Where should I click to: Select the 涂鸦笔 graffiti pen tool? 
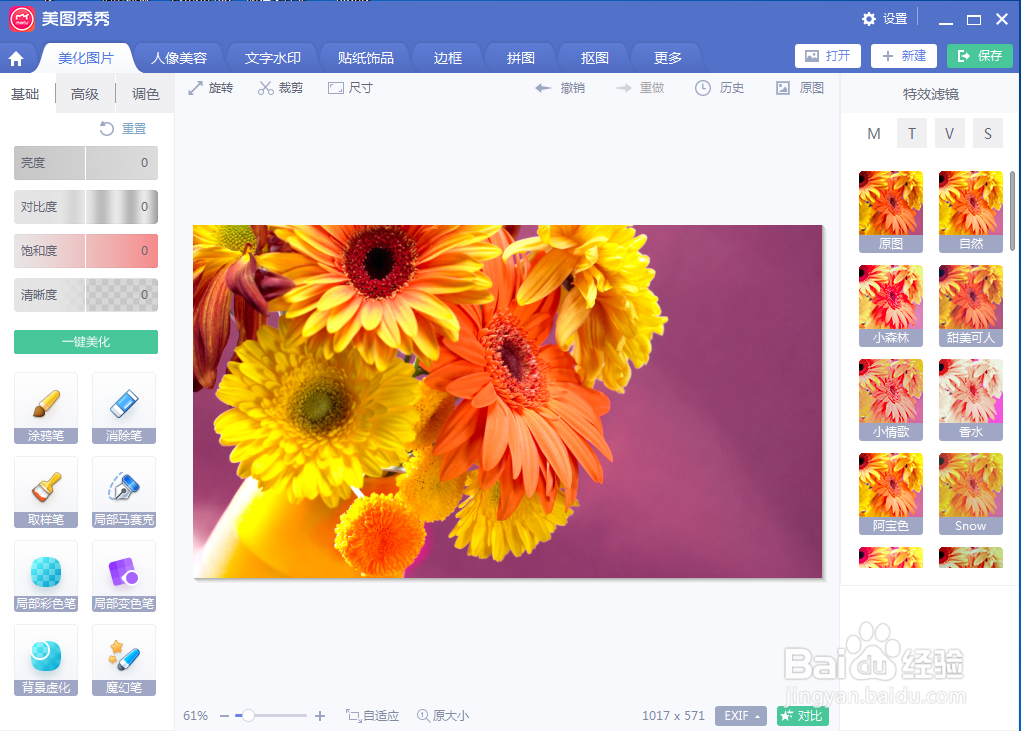tap(46, 408)
